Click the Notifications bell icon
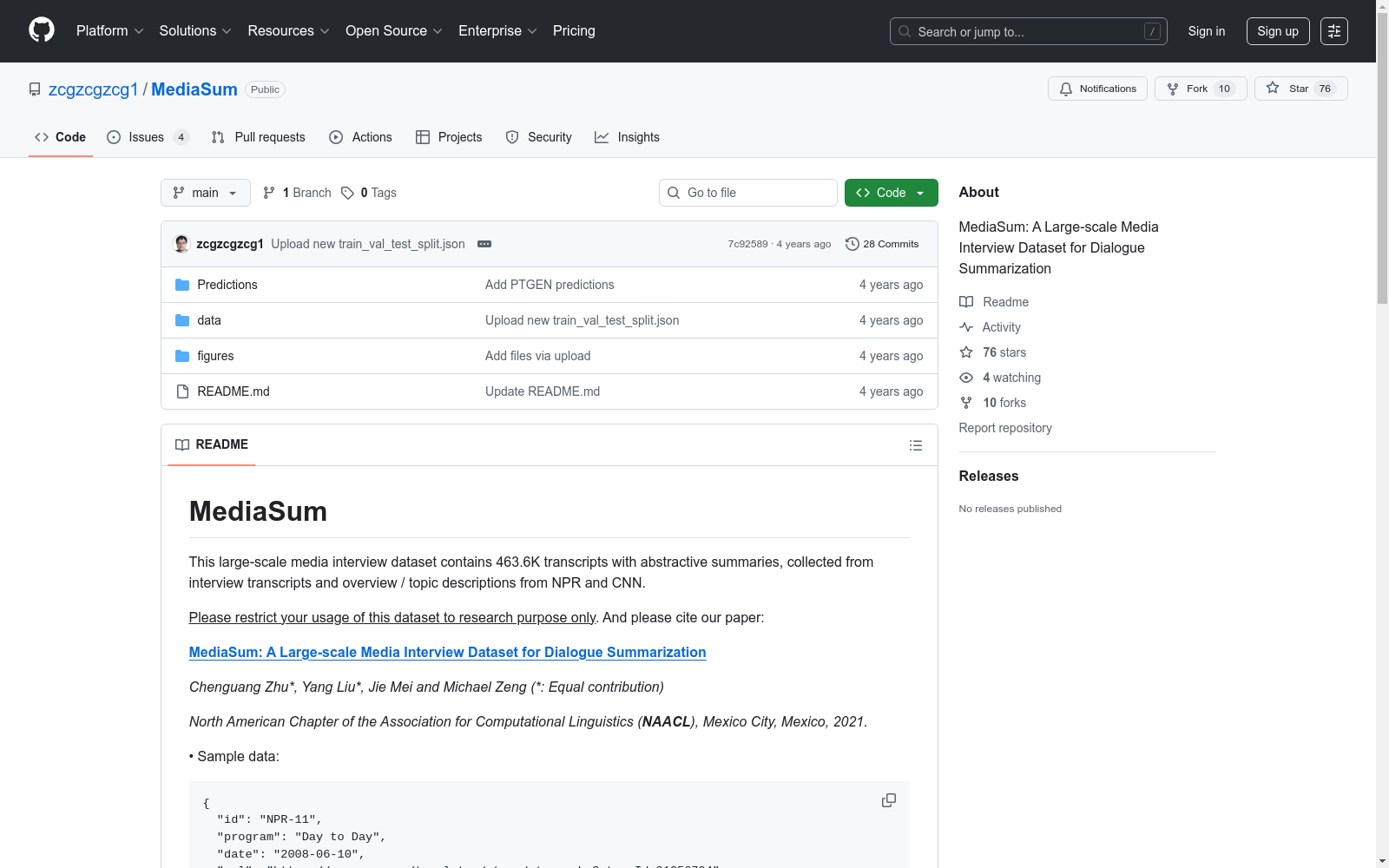The image size is (1389, 868). [1066, 89]
